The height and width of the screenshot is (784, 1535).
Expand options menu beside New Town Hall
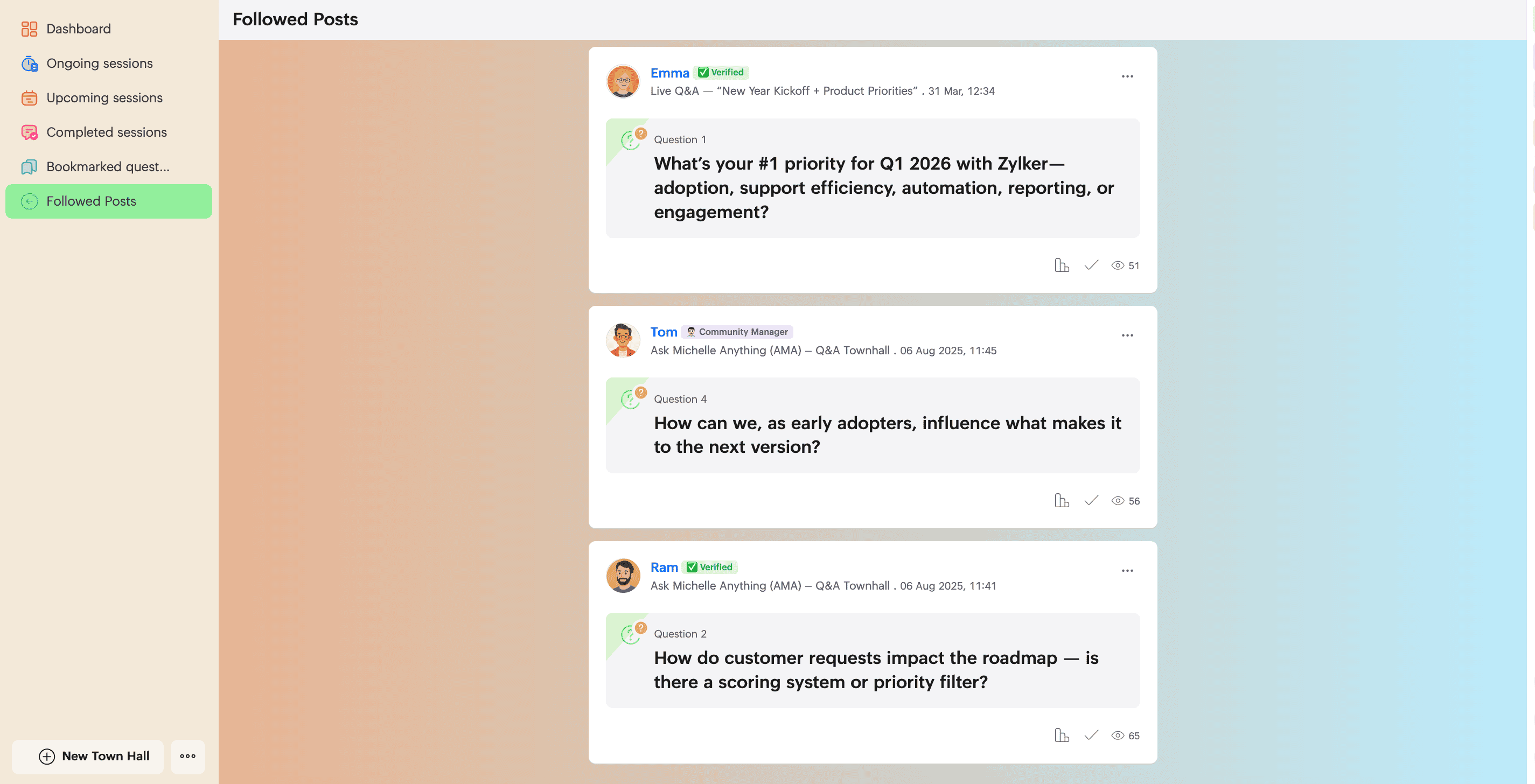tap(188, 756)
